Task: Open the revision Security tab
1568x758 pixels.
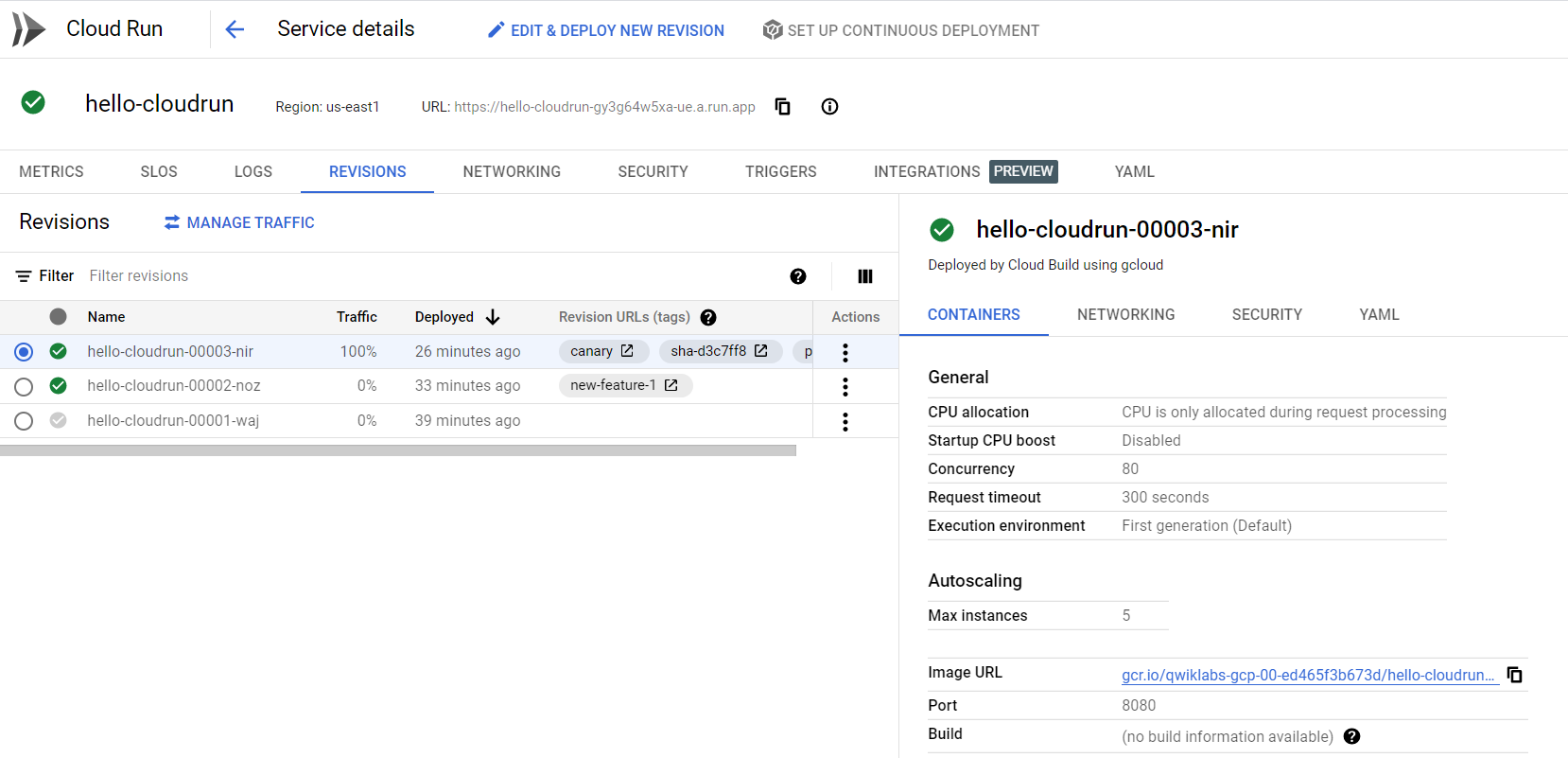Action: click(1266, 314)
